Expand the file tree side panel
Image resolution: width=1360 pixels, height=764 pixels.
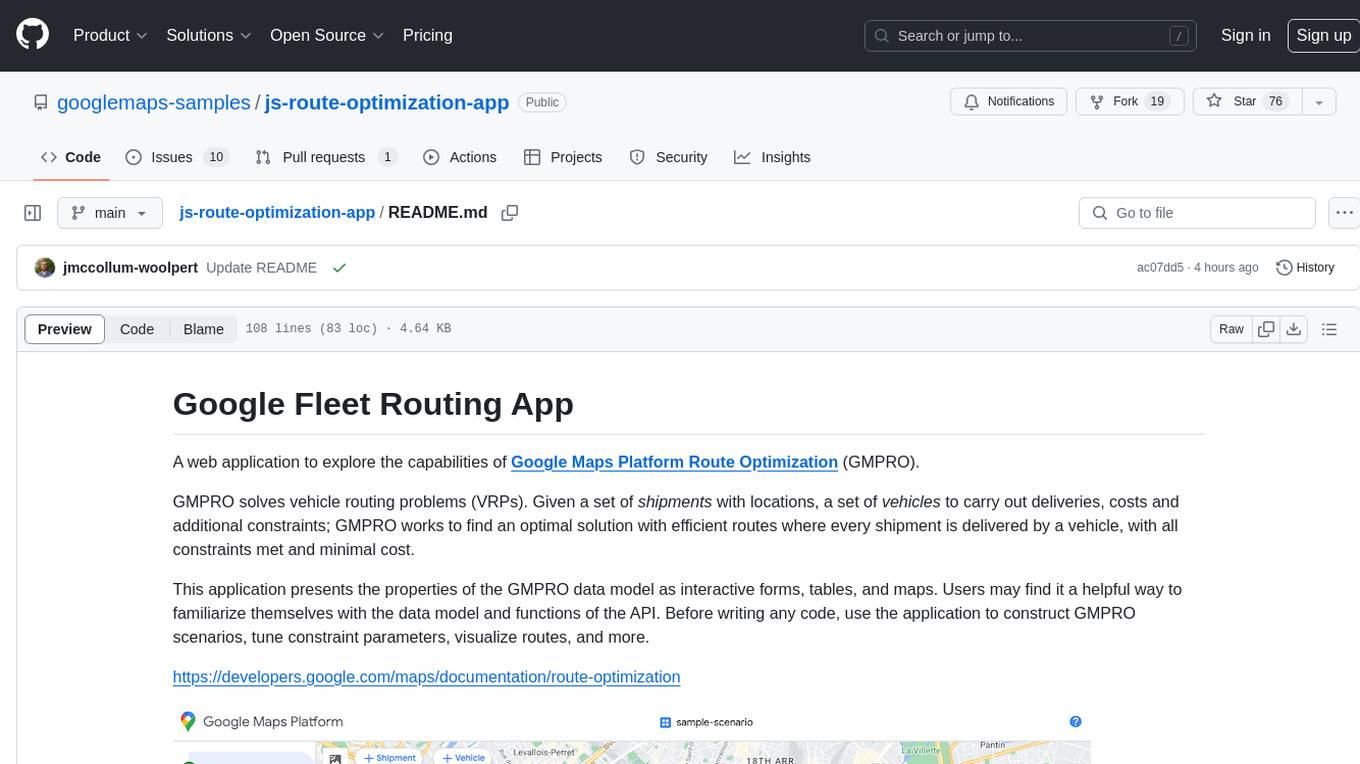pos(33,213)
